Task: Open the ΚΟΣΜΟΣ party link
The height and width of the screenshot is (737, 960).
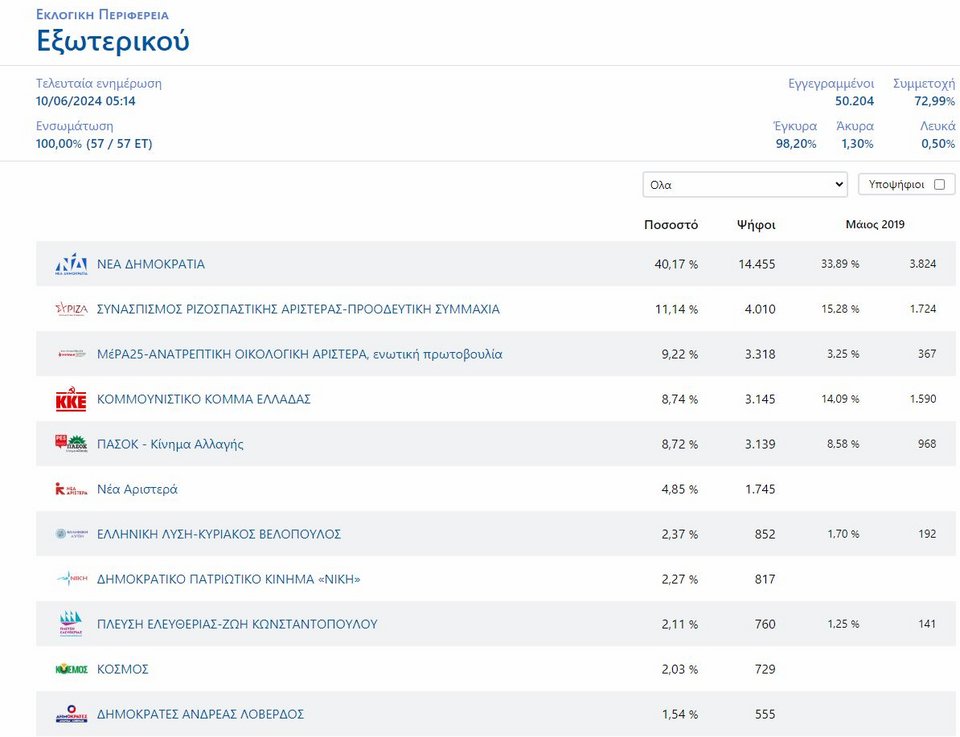Action: 122,669
